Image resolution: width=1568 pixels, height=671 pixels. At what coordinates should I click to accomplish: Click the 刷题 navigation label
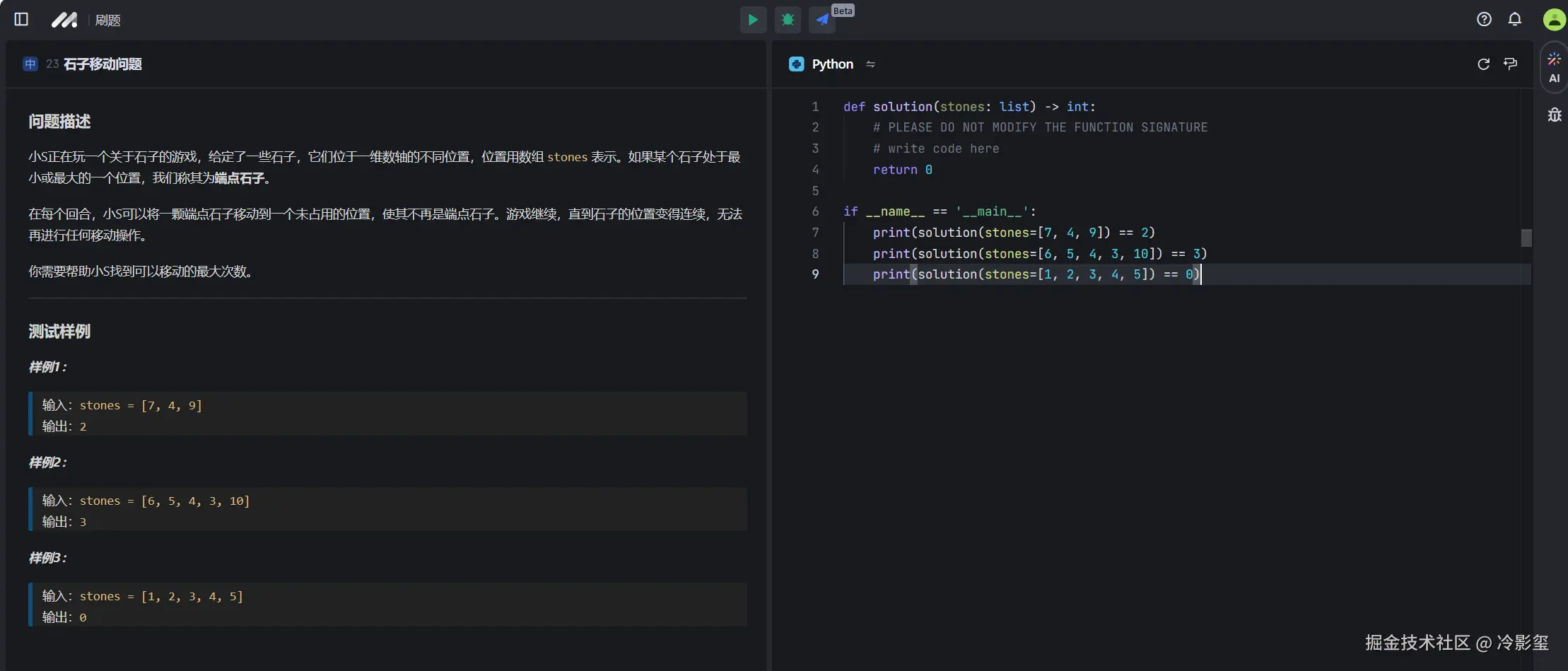tap(107, 21)
